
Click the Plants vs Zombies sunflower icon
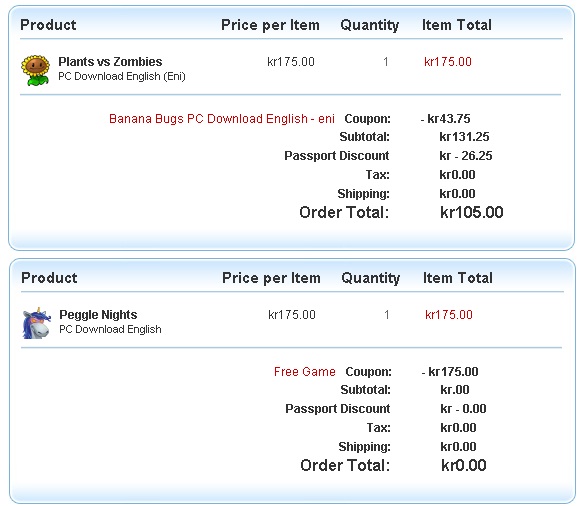[35, 70]
